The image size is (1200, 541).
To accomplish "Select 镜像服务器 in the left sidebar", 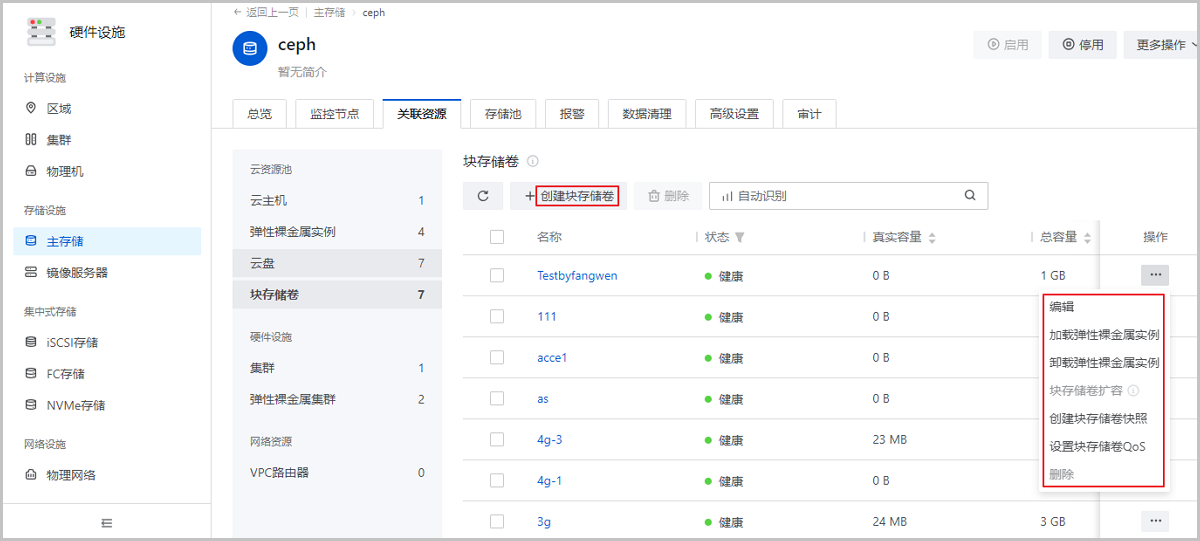I will pyautogui.click(x=77, y=272).
